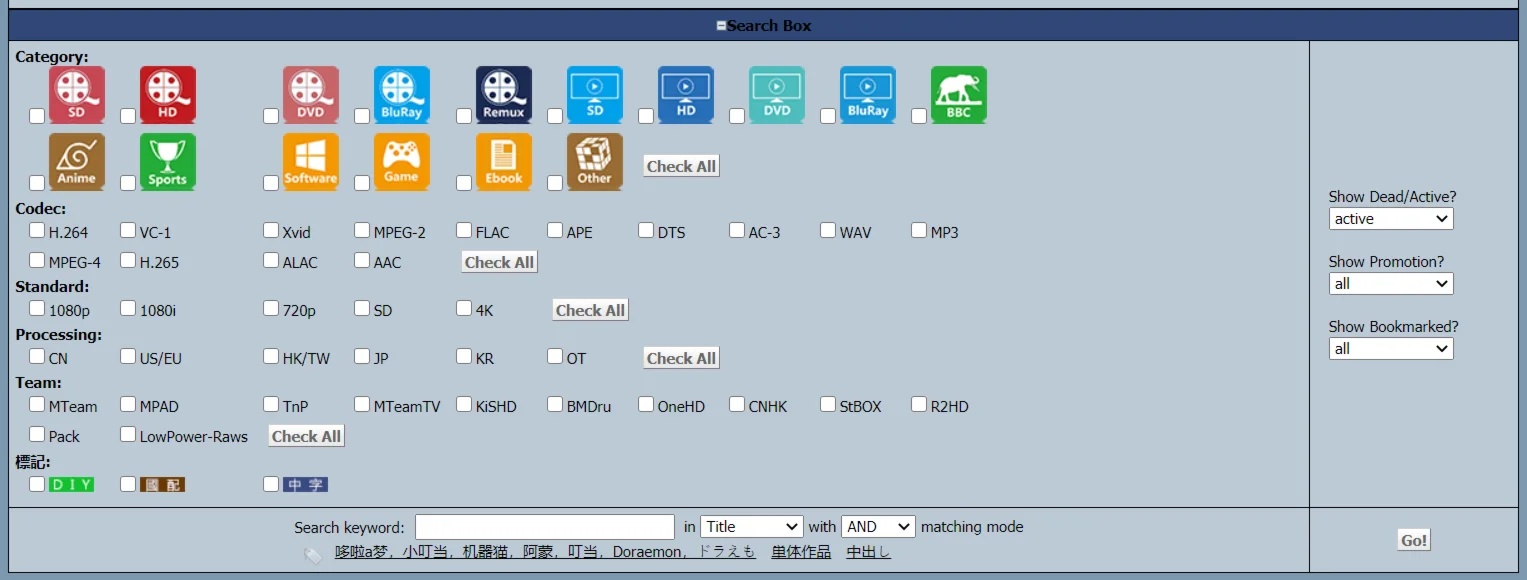1527x580 pixels.
Task: Tick the Pack team checkbox
Action: (x=37, y=435)
